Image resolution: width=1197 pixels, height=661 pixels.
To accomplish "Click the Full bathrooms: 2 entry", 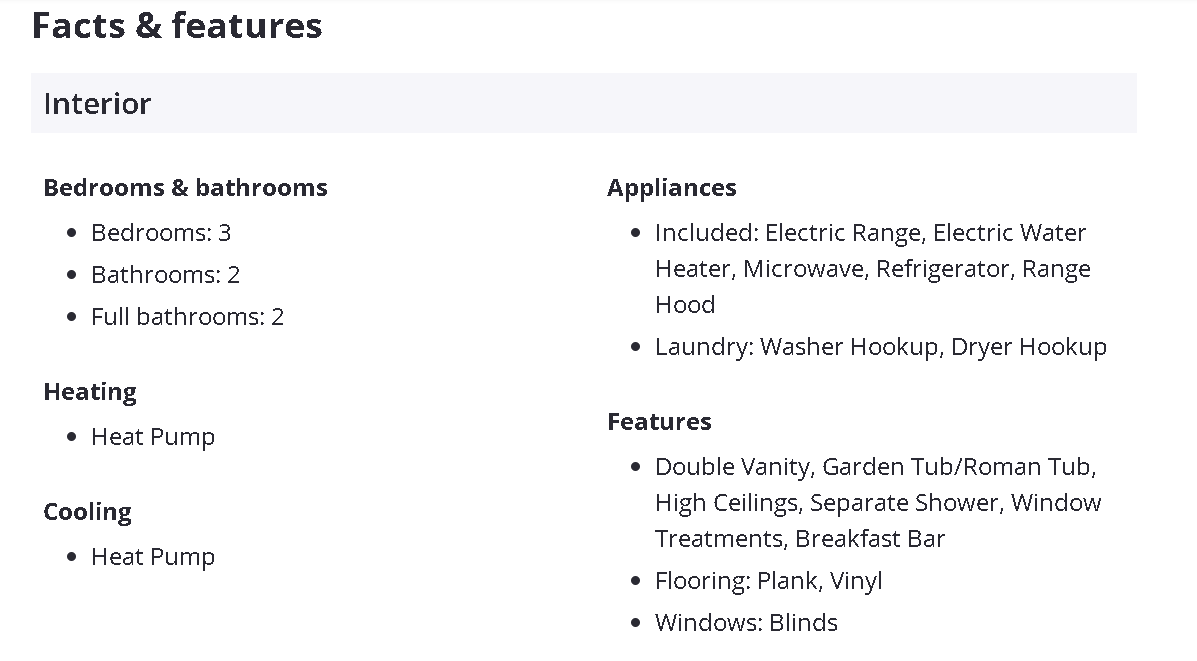I will click(187, 317).
